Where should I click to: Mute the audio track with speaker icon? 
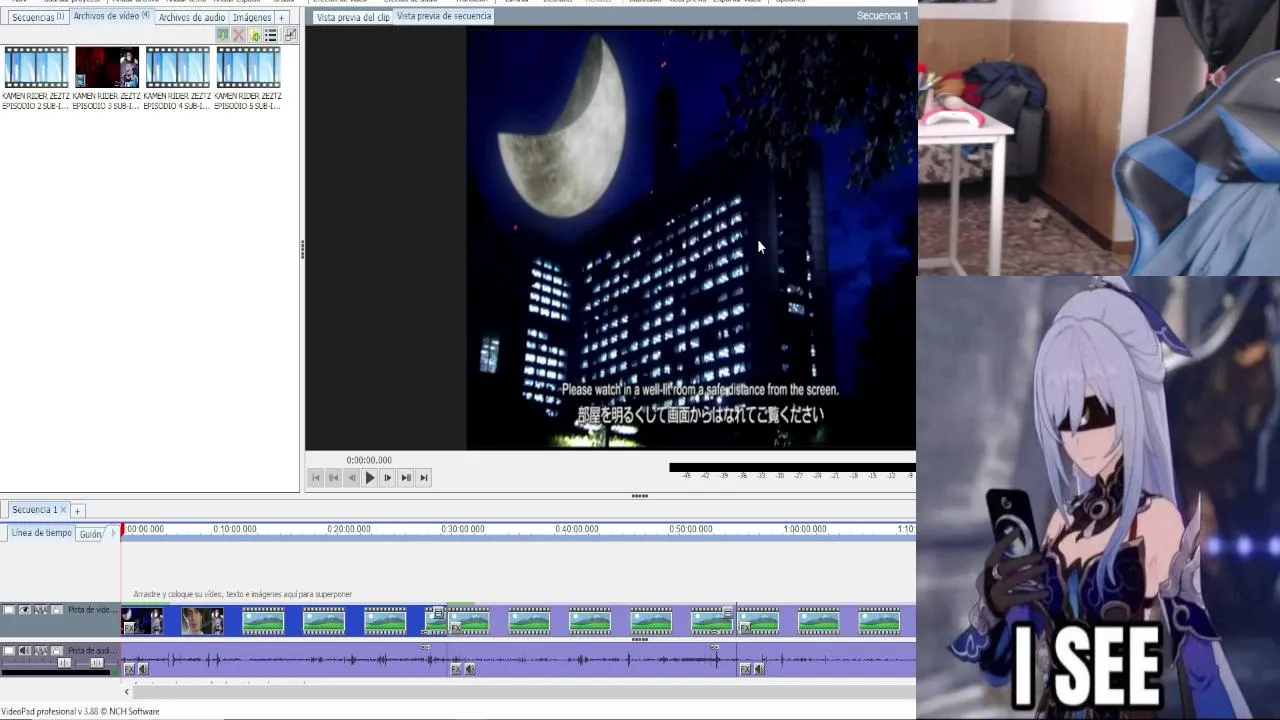pos(25,651)
